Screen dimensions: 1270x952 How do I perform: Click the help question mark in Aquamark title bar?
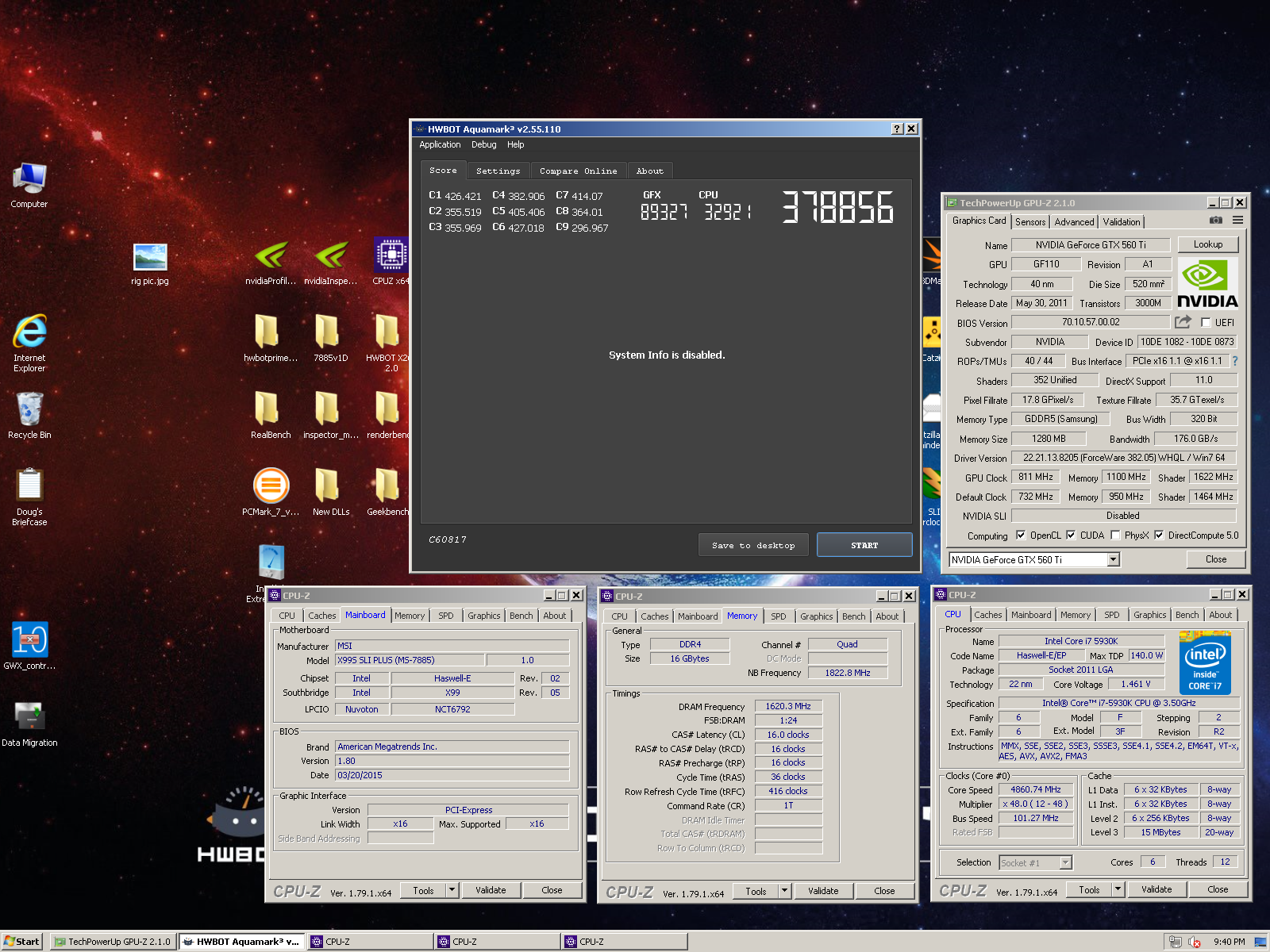(897, 129)
